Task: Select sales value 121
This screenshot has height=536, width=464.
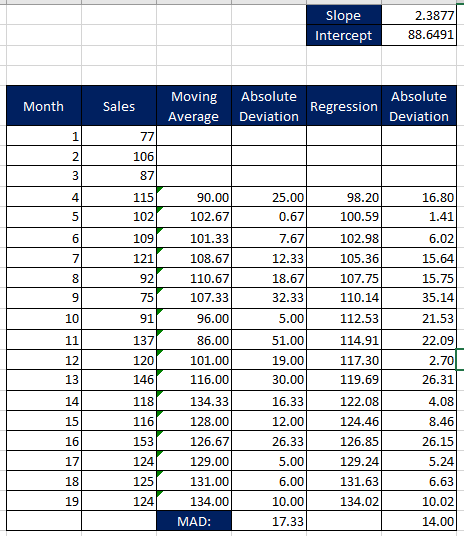Action: pos(119,258)
